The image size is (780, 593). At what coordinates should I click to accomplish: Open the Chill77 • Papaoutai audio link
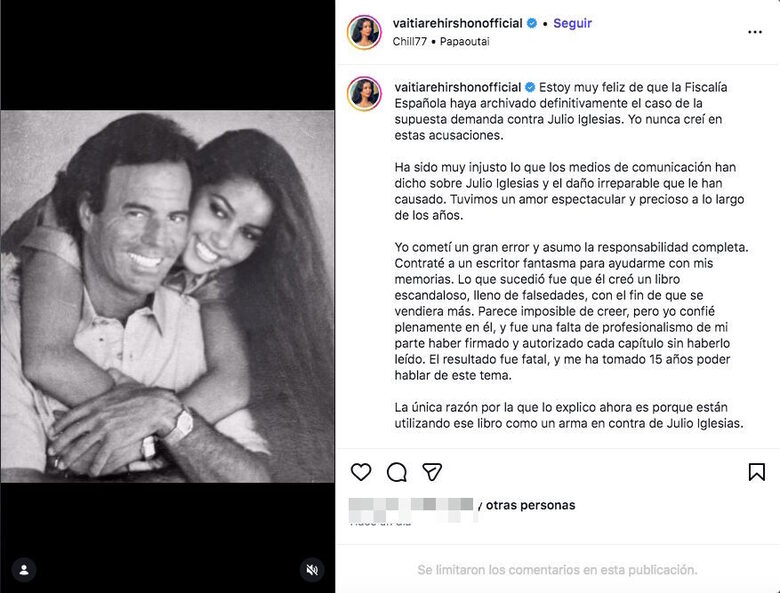point(441,41)
